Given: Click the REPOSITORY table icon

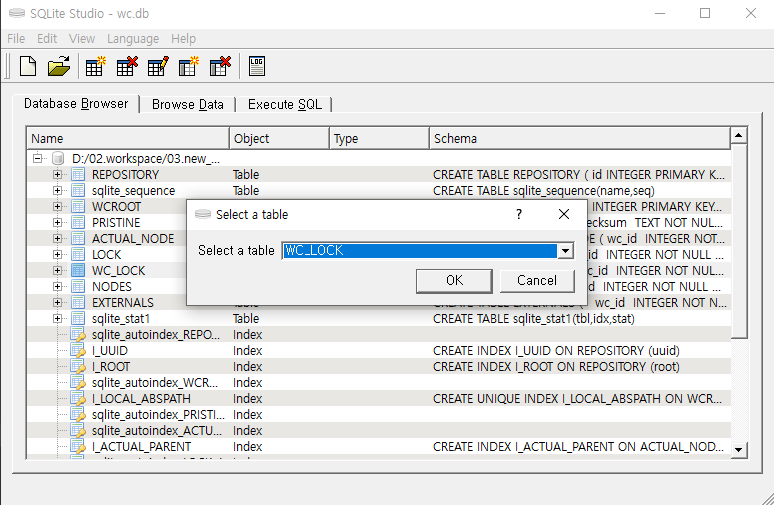Looking at the screenshot, I should (78, 175).
